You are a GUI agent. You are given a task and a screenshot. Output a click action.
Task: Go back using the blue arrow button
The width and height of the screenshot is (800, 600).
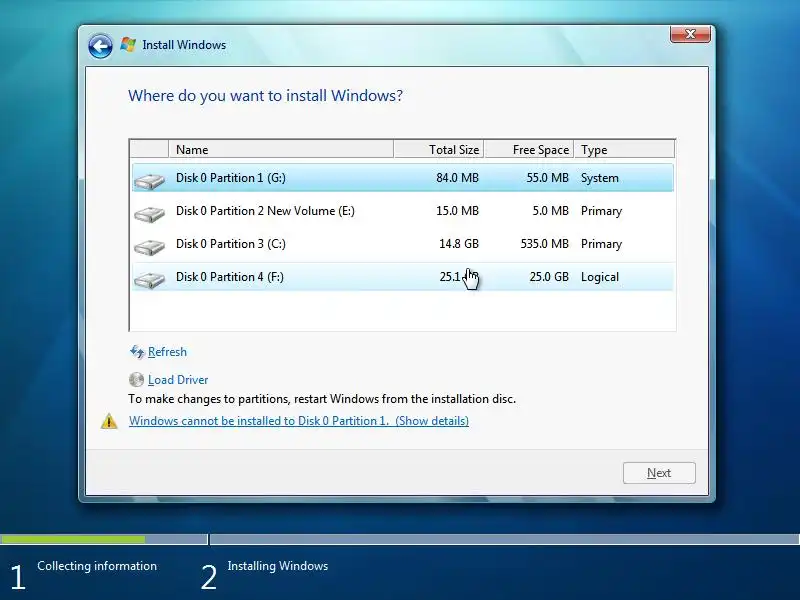[100, 46]
